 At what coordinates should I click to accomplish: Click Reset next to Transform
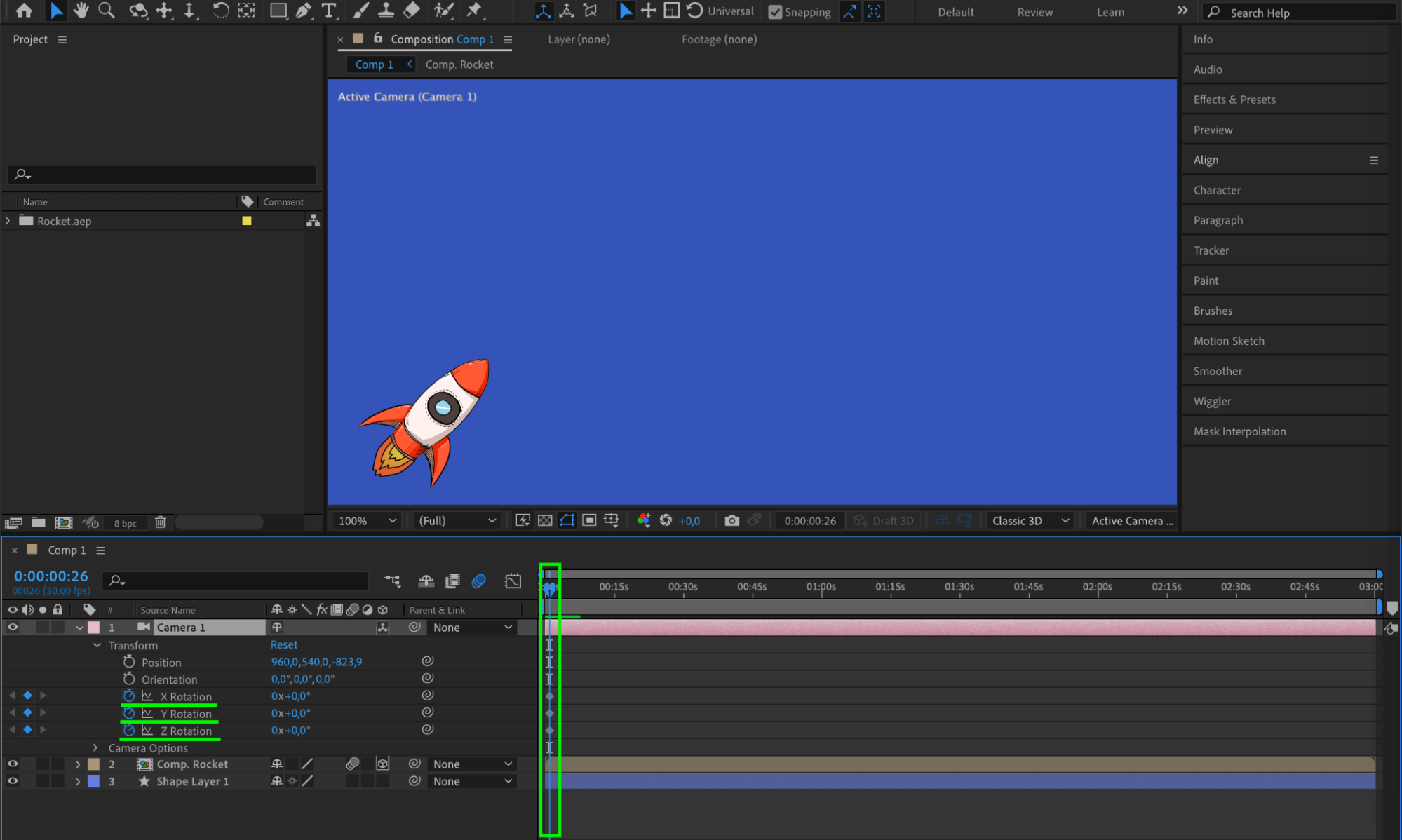pyautogui.click(x=283, y=644)
